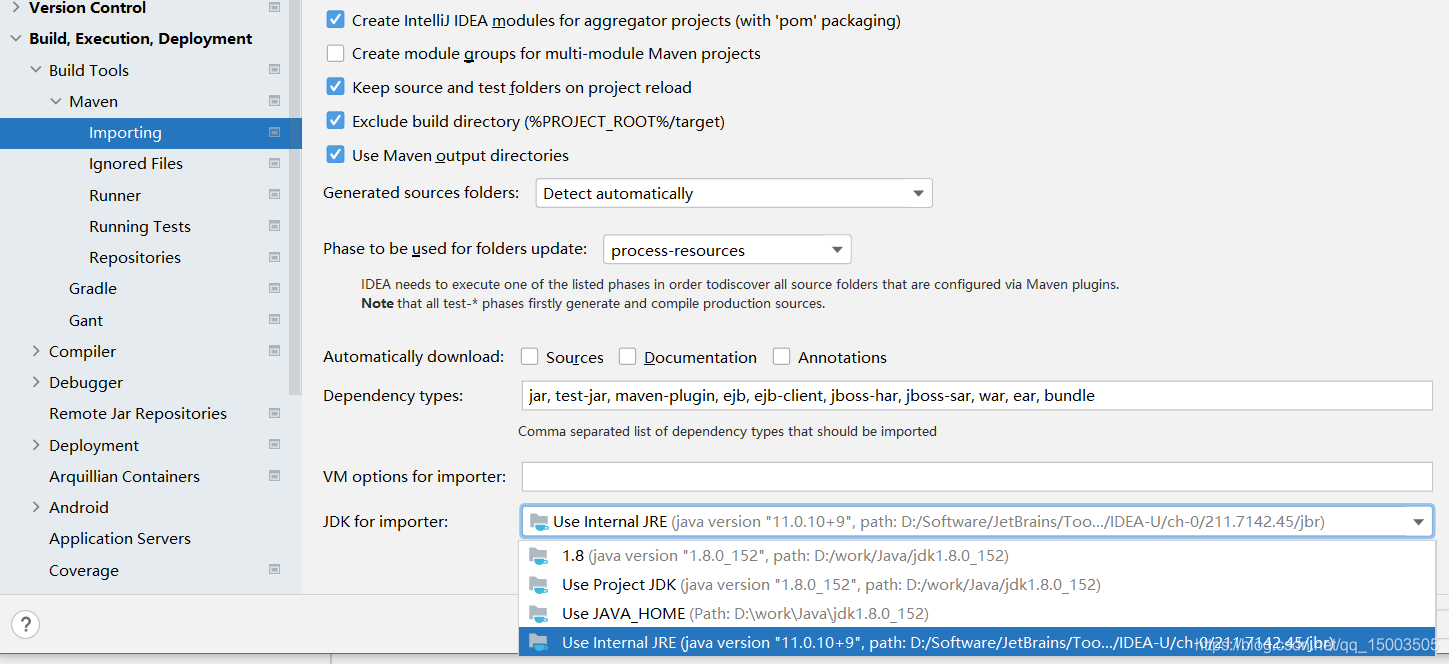Click project-level settings icon beside Maven
Image resolution: width=1449 pixels, height=664 pixels.
click(274, 101)
